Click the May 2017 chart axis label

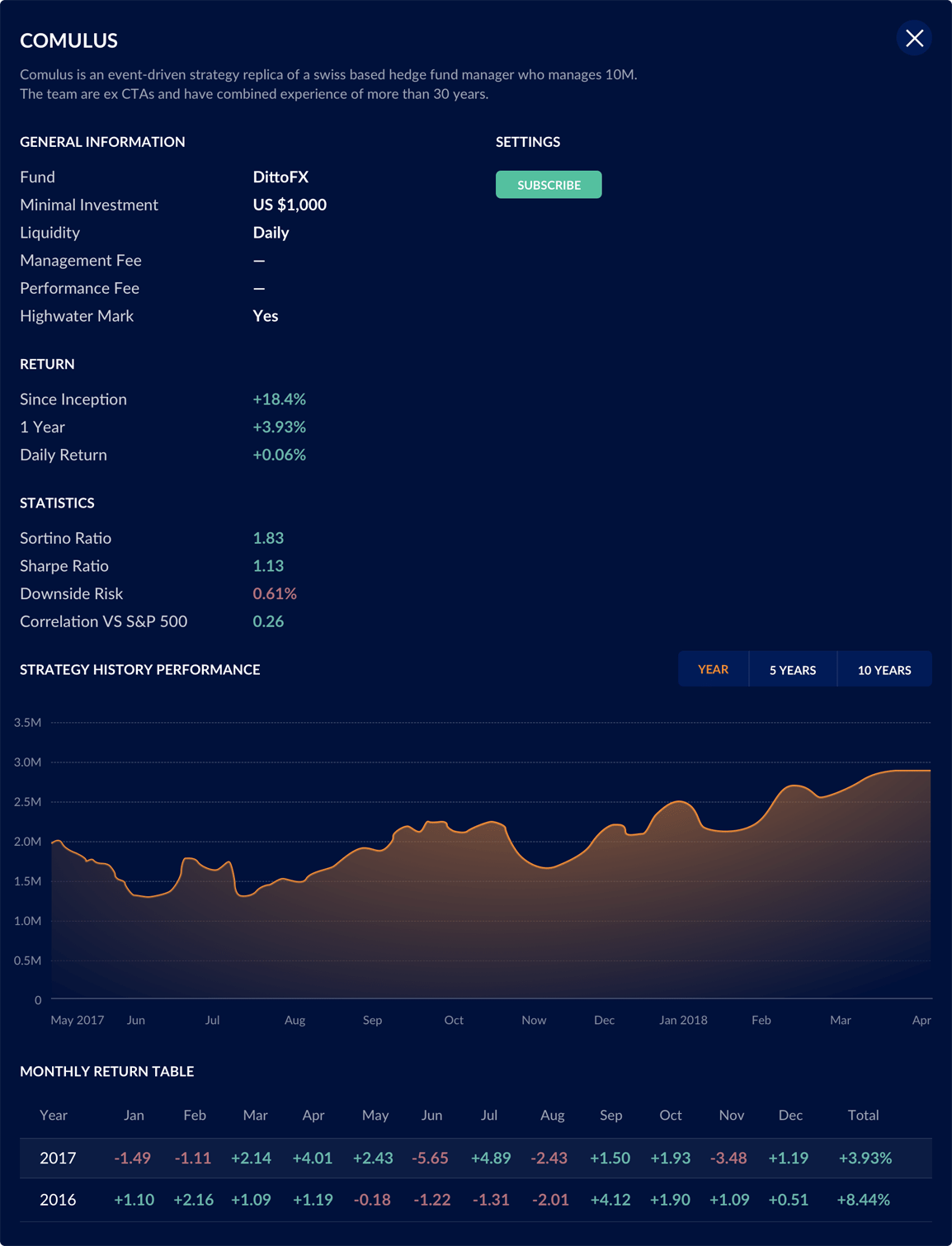point(78,1020)
